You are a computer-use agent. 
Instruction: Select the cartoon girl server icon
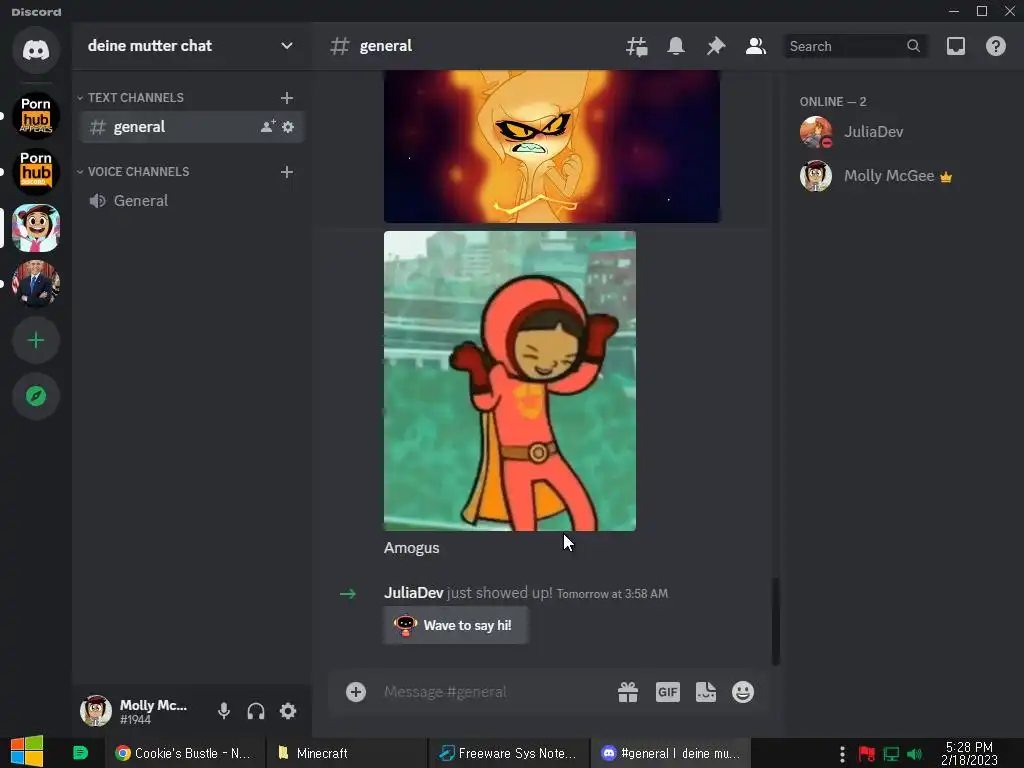tap(36, 228)
